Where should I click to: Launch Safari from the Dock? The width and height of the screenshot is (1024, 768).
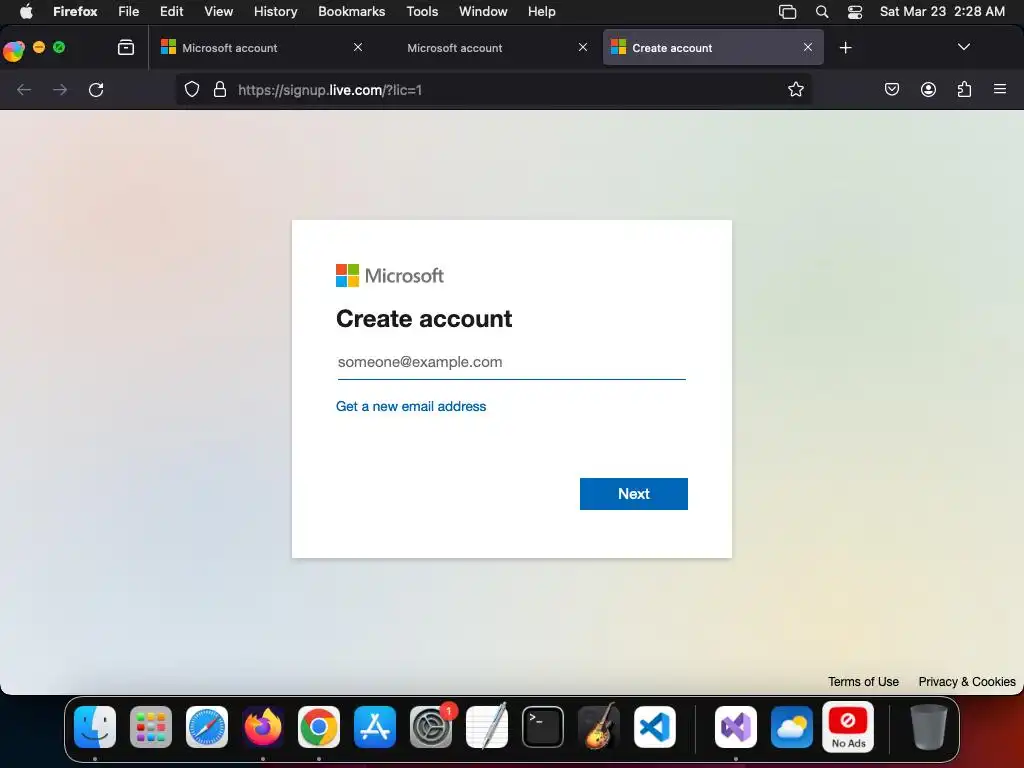click(x=207, y=726)
